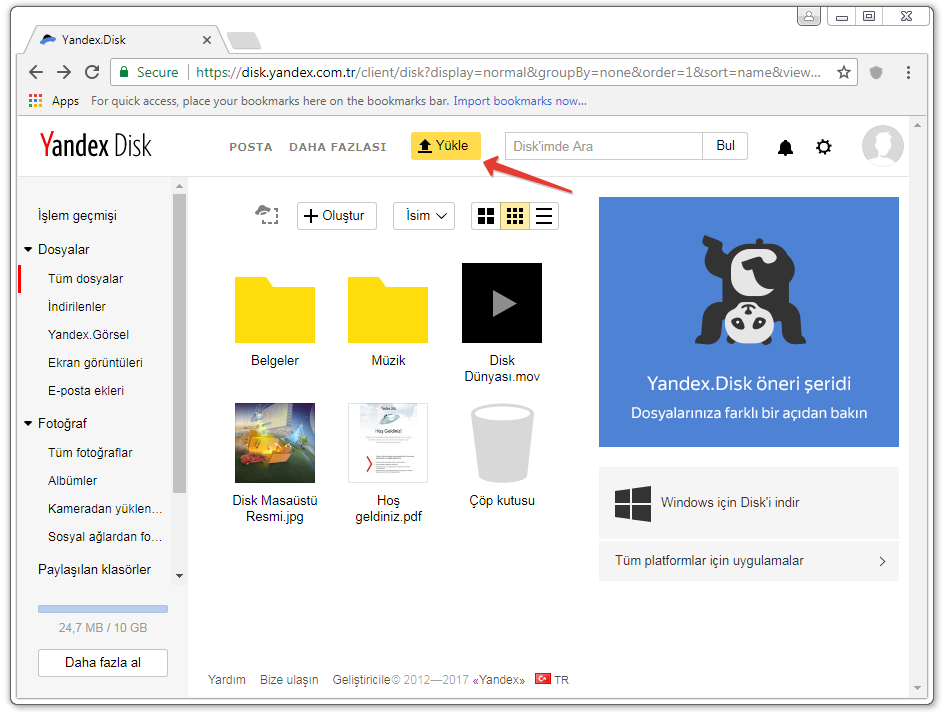Open the İsim sort dropdown

pyautogui.click(x=424, y=216)
